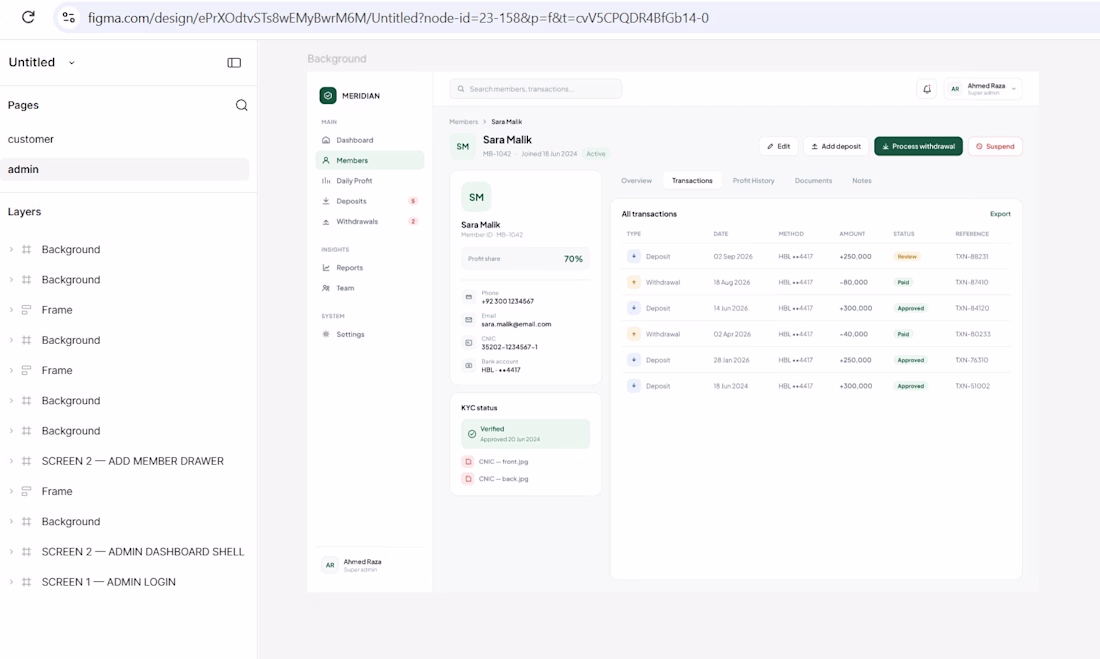
Task: Click the Suspend button
Action: [995, 147]
